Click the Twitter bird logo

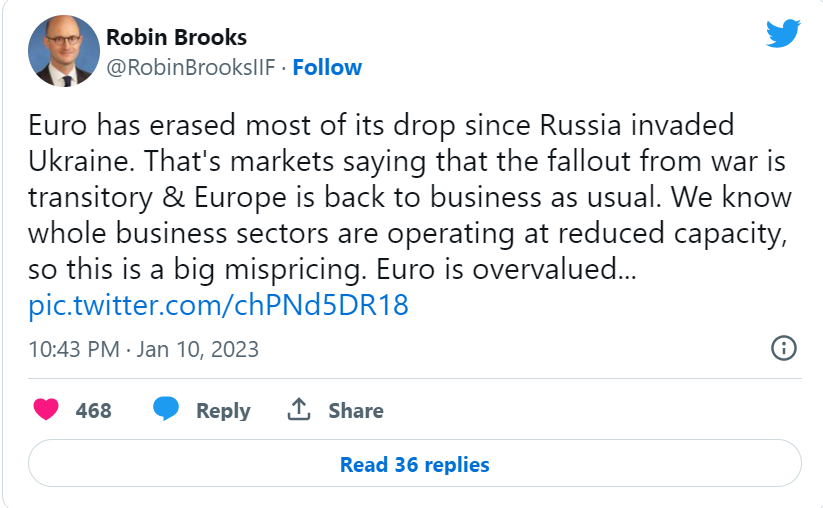click(x=783, y=35)
